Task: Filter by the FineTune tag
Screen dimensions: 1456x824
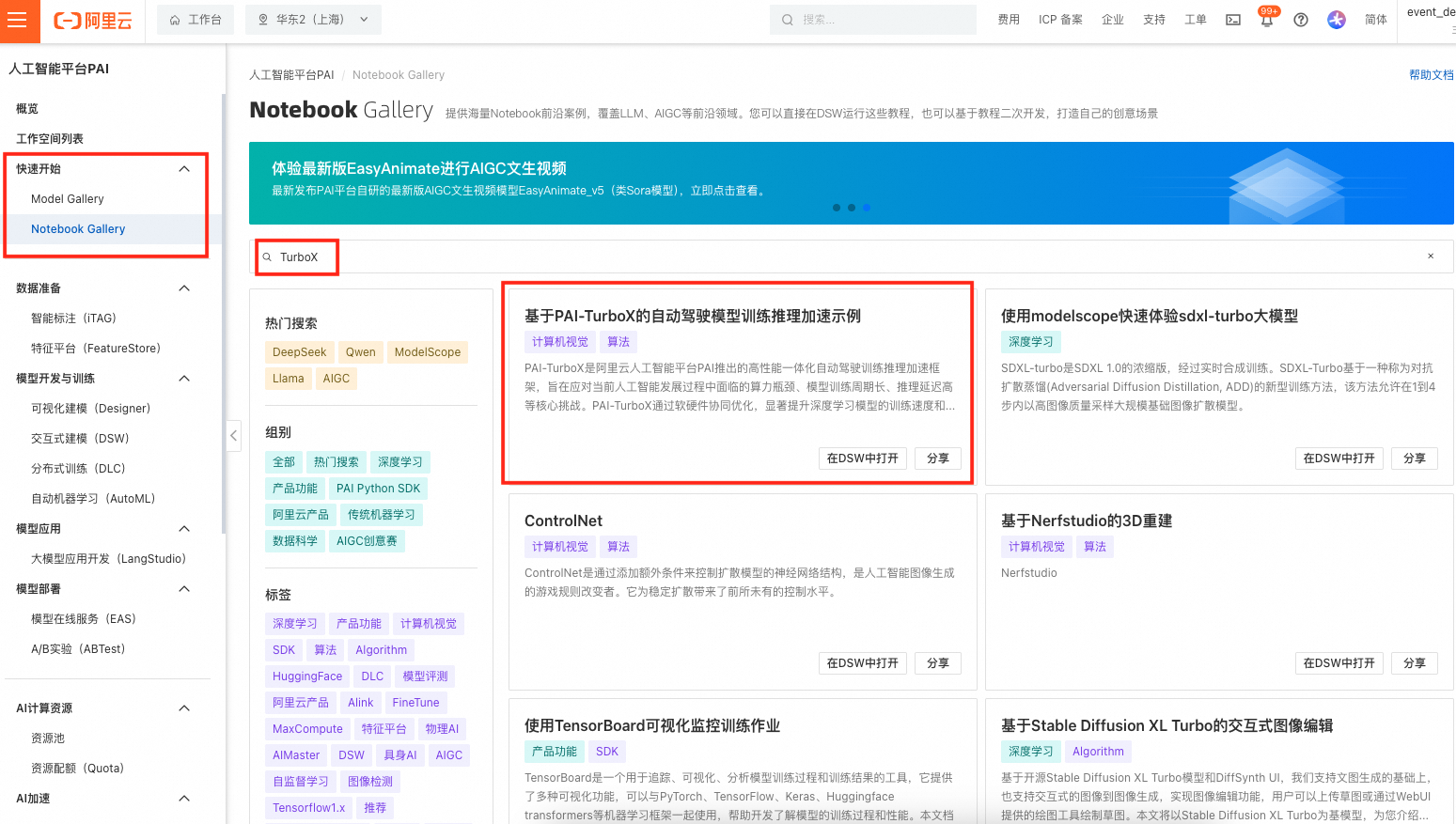Action: (x=416, y=703)
